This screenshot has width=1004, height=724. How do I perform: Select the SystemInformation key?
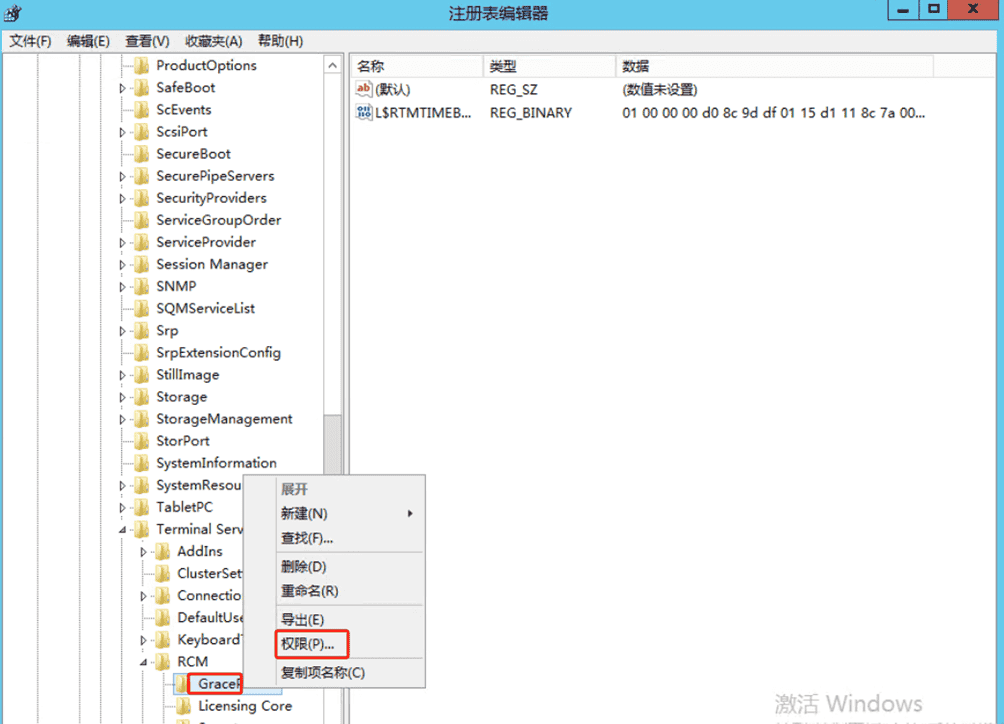click(x=216, y=463)
